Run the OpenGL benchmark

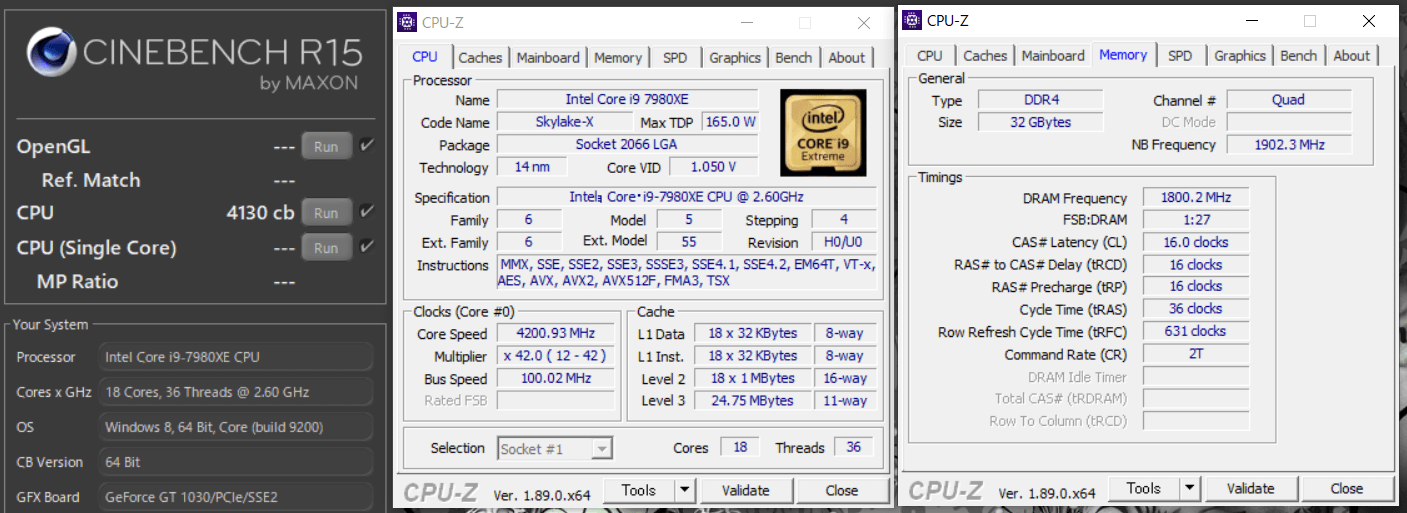pos(326,146)
